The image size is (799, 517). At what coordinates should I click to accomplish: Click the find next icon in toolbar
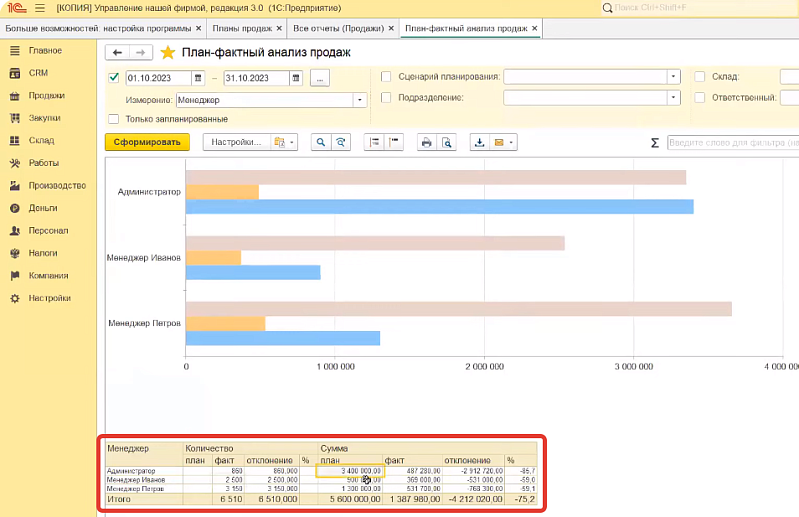(x=341, y=142)
